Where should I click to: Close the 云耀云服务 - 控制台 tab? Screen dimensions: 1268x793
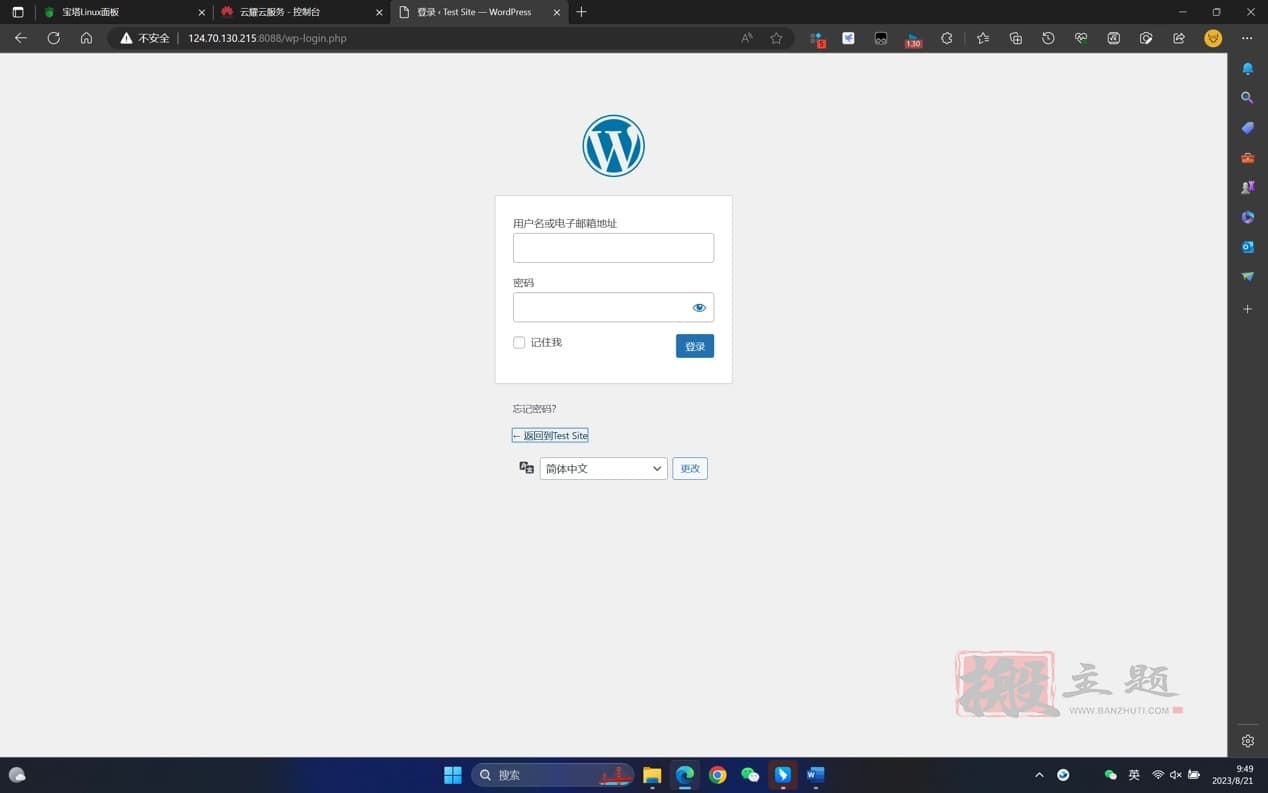[x=379, y=12]
